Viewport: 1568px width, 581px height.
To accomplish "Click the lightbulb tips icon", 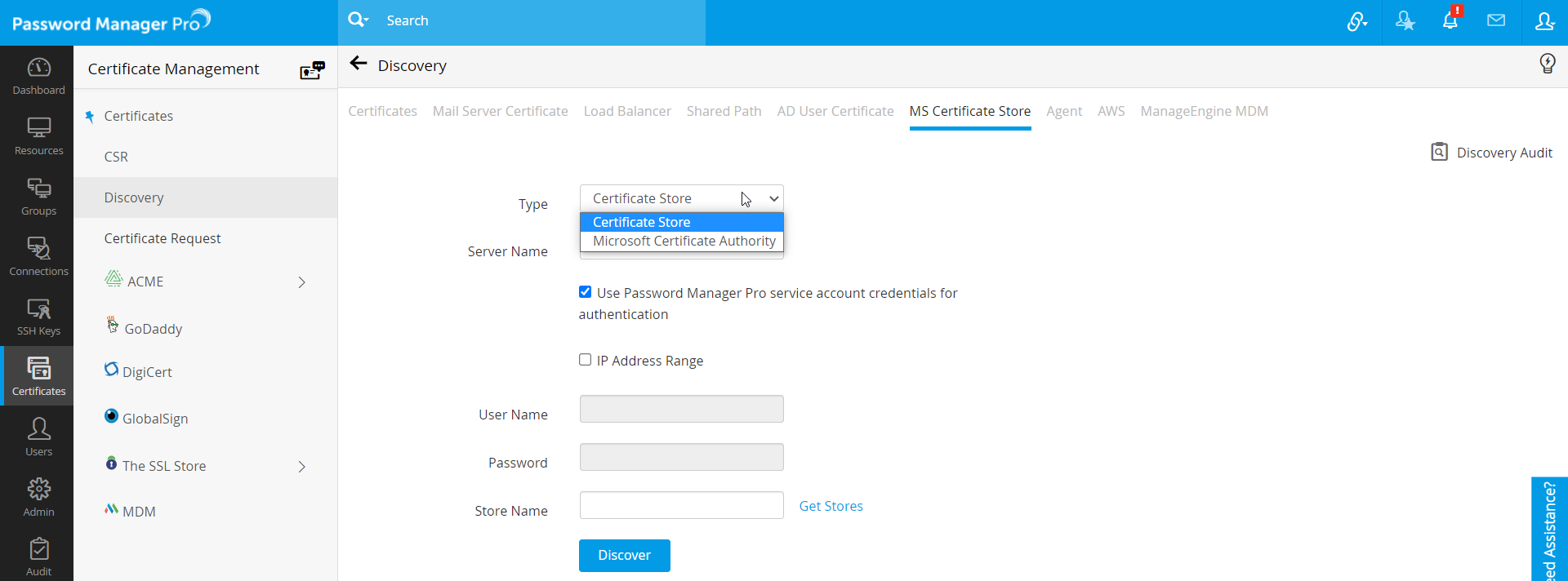I will 1547,64.
